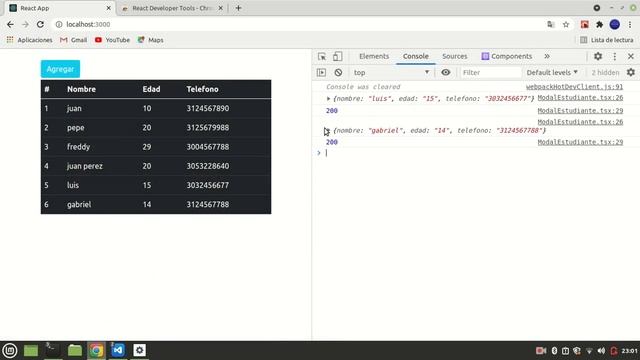Screen dimensions: 640x360
Task: Clear the console
Action: click(338, 73)
